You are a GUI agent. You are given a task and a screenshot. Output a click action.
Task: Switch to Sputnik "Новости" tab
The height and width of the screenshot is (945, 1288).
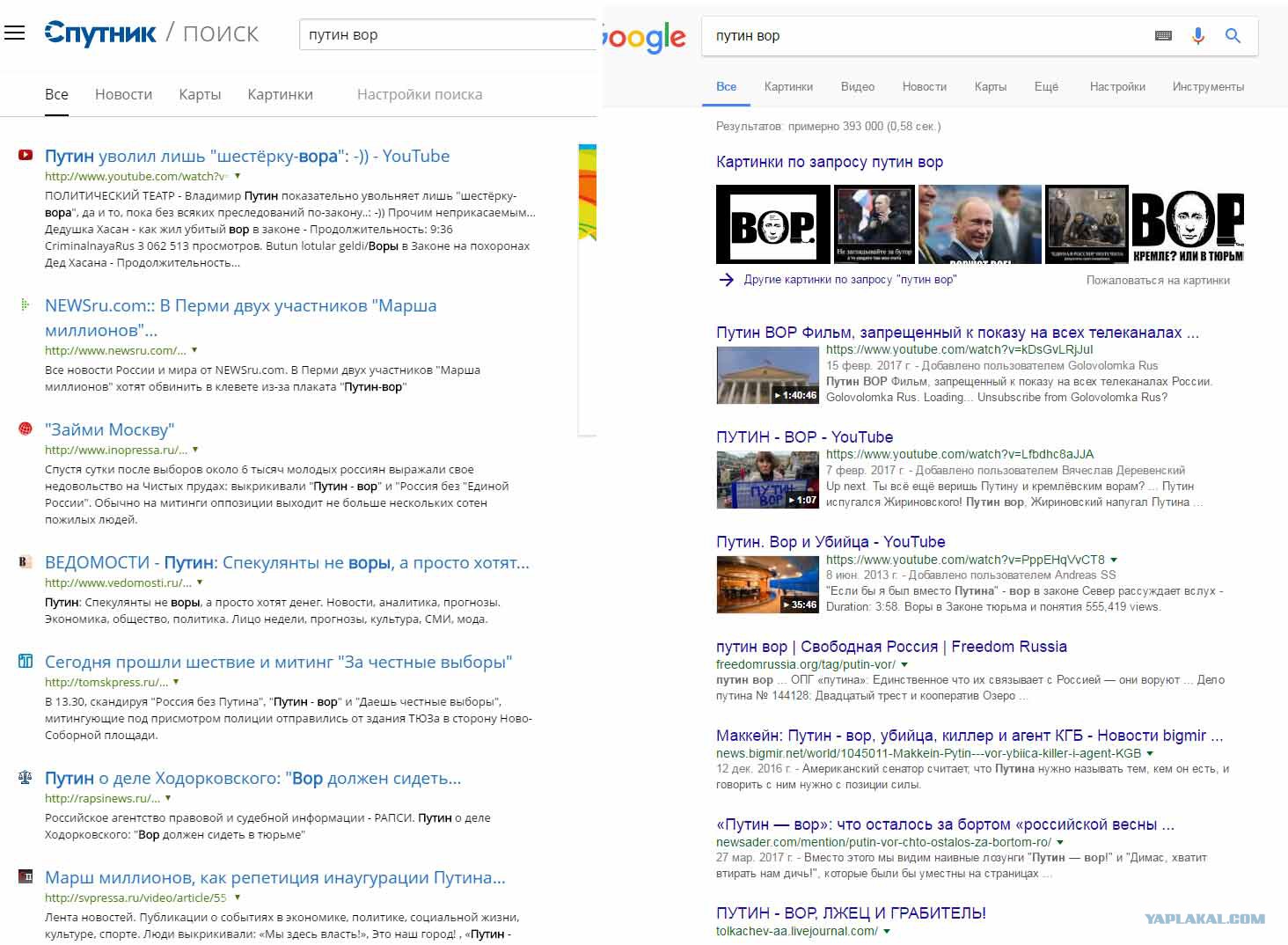point(123,94)
